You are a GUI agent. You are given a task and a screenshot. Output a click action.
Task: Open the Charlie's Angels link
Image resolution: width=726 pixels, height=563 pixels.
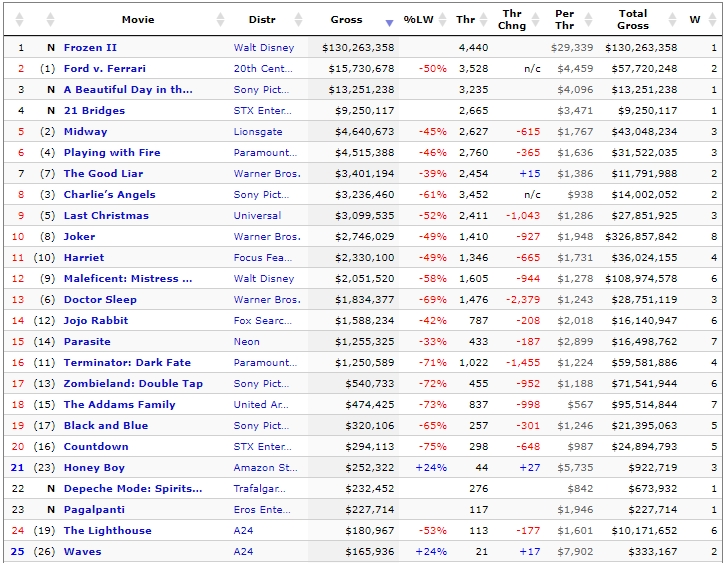point(109,194)
